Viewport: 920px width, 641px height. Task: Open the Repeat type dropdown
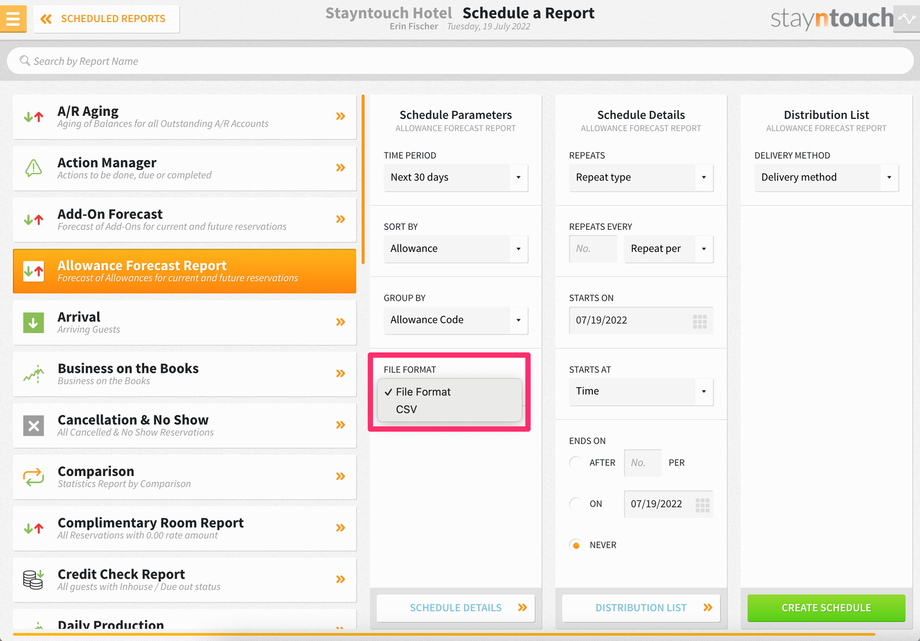[641, 177]
